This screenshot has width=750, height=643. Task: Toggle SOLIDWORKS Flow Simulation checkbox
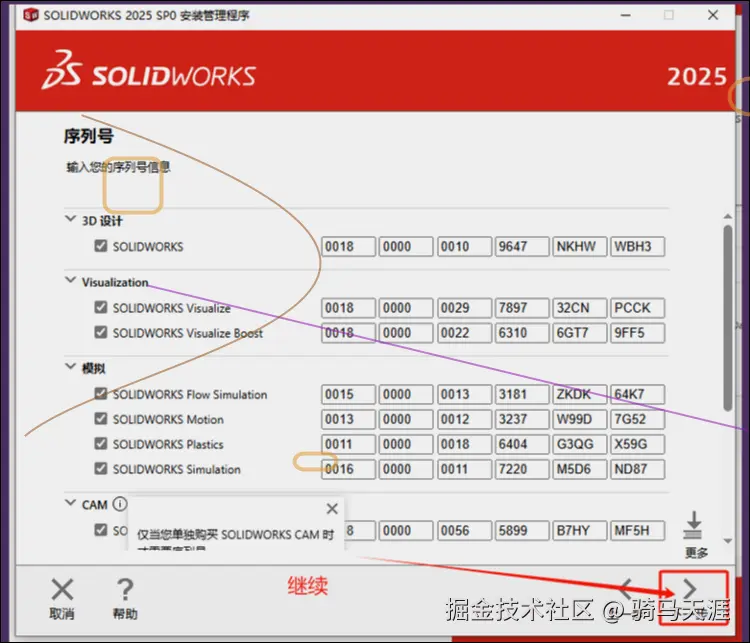(100, 394)
